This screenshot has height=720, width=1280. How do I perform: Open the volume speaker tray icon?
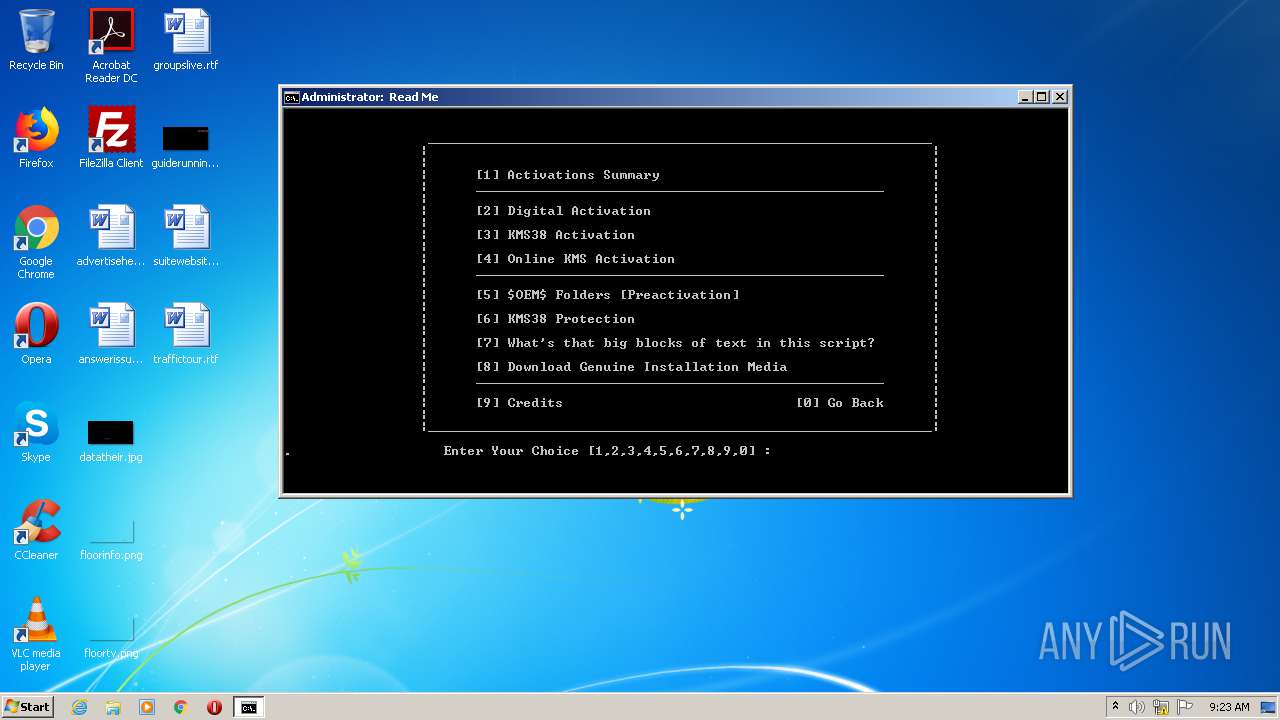click(x=1137, y=707)
